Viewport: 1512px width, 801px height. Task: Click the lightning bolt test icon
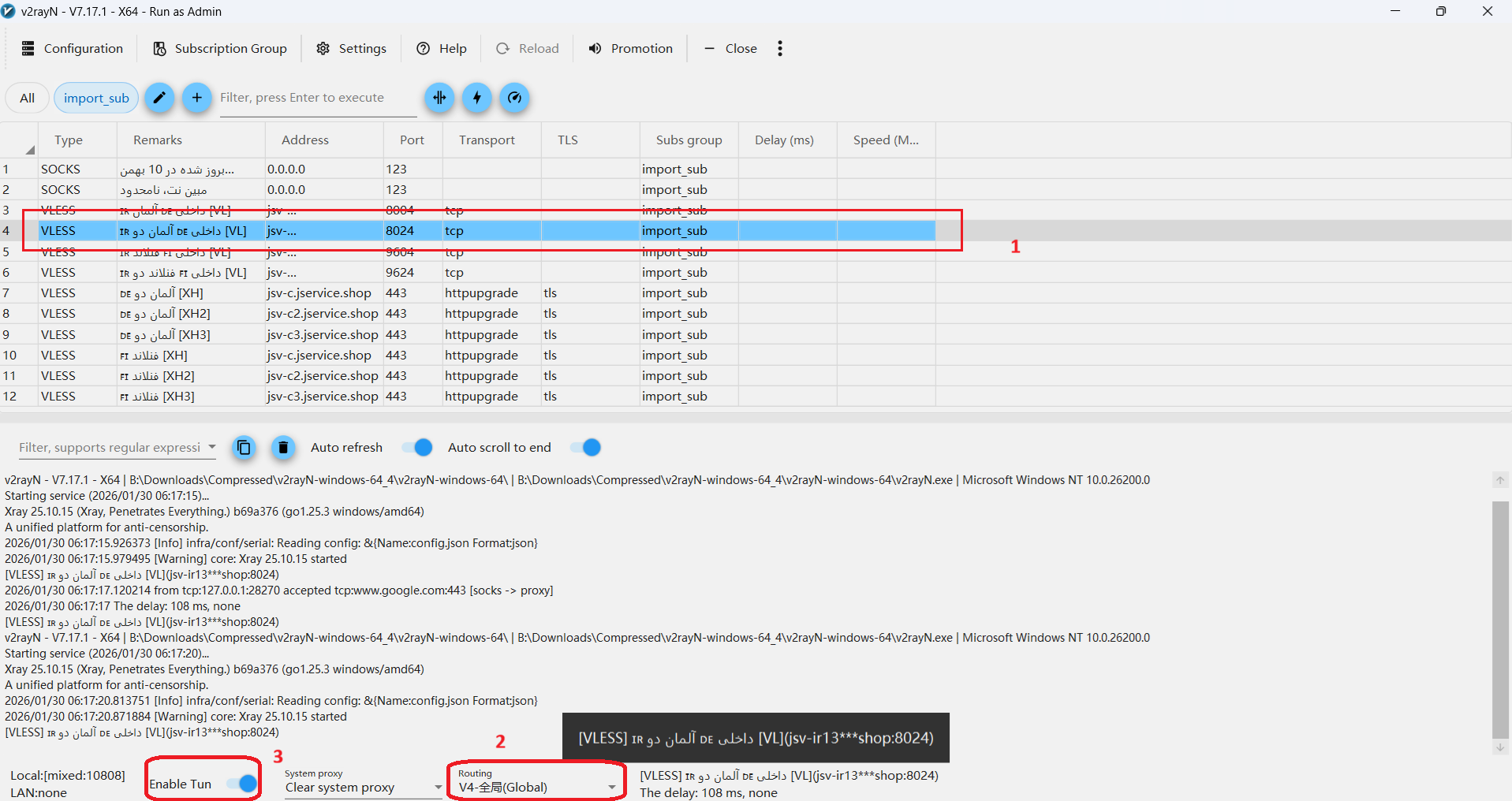(x=477, y=98)
